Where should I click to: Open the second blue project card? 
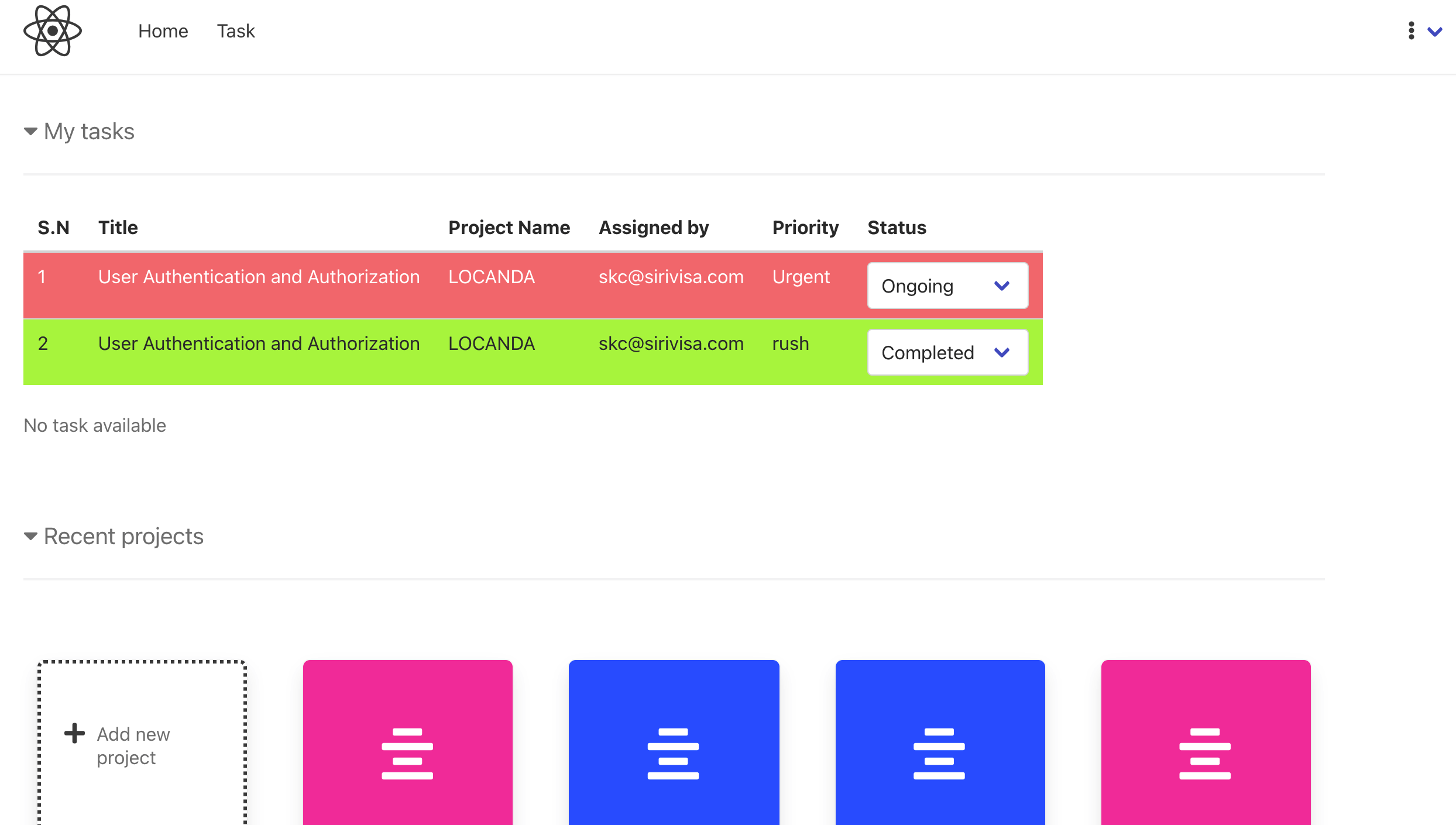pos(940,749)
